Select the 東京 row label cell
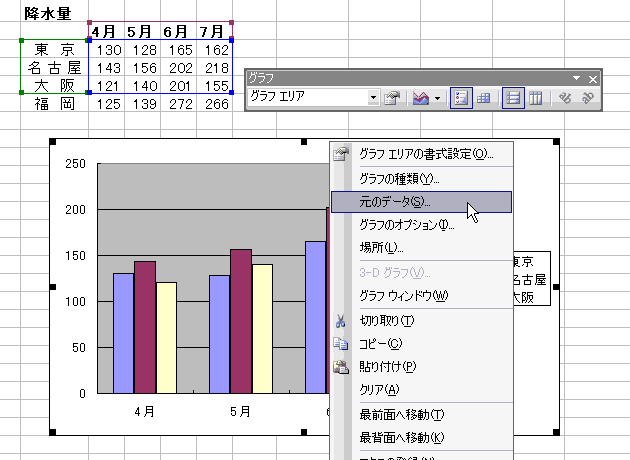 [x=54, y=49]
